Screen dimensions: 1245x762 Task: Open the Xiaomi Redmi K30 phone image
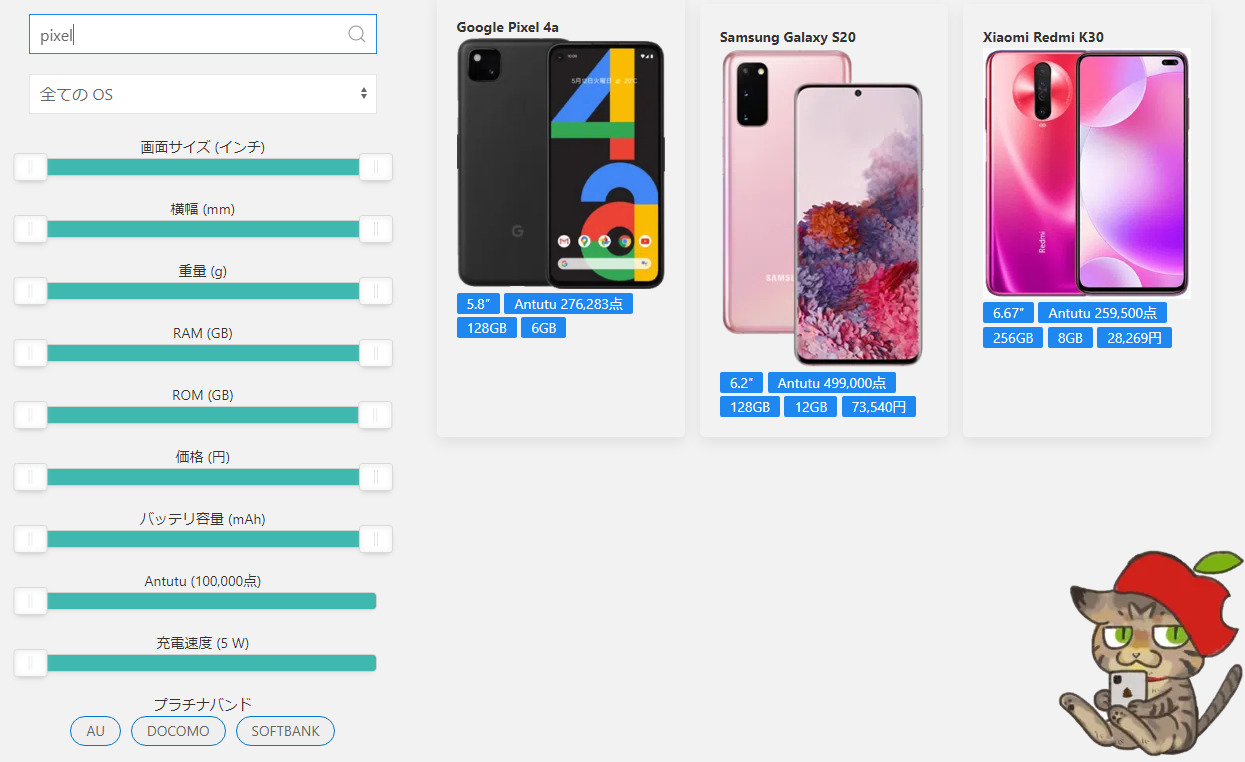click(x=1087, y=174)
